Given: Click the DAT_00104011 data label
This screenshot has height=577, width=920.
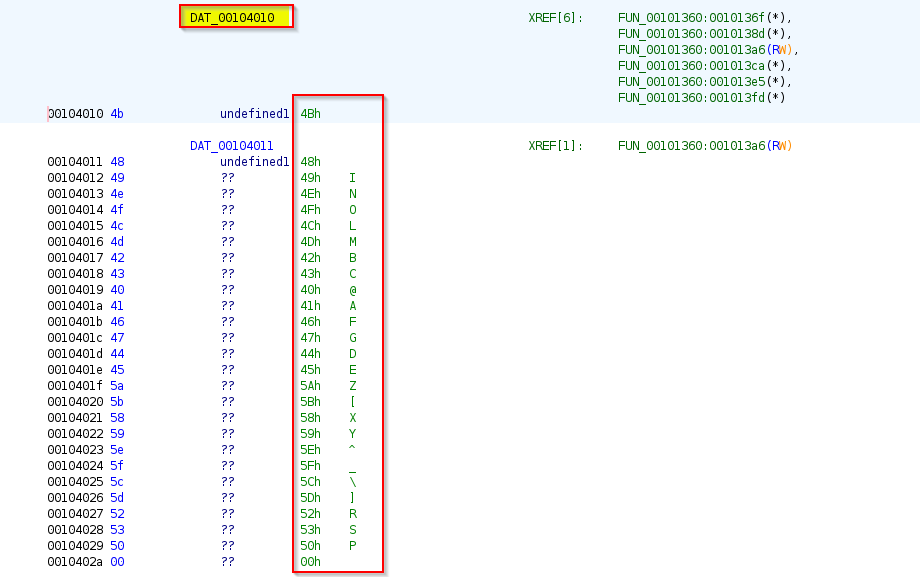Looking at the screenshot, I should (x=231, y=146).
